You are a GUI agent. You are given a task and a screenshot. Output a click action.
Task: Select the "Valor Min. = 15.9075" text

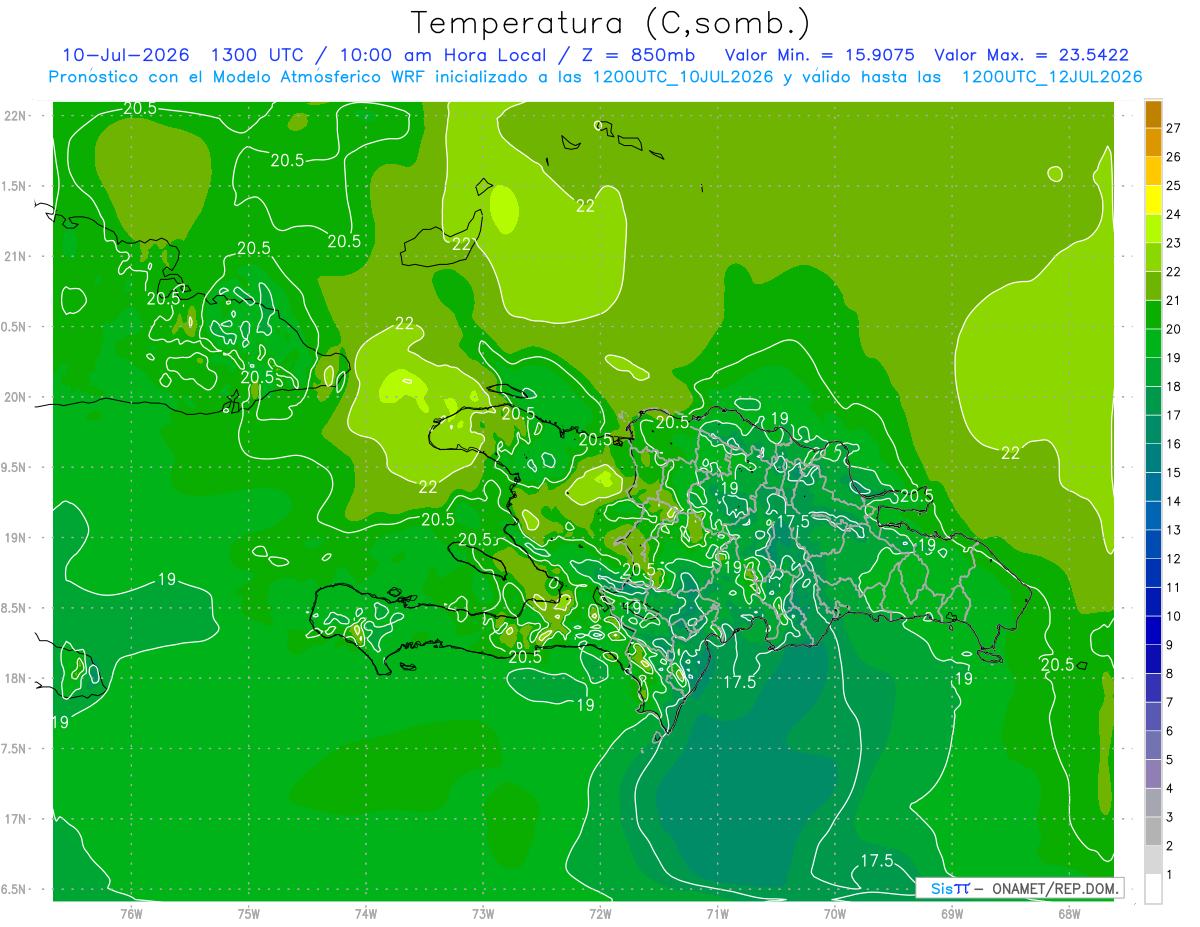tap(820, 55)
